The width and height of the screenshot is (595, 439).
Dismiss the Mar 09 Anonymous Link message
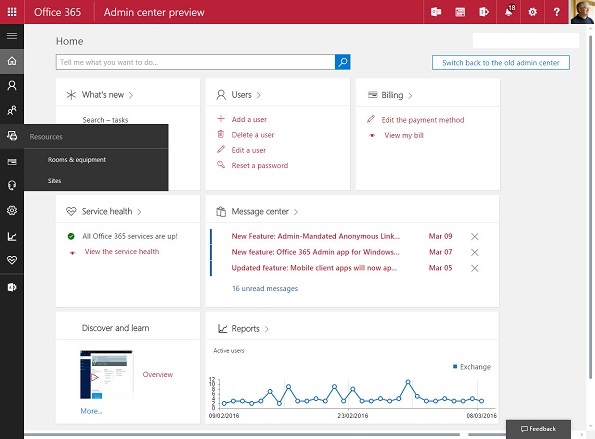click(474, 236)
